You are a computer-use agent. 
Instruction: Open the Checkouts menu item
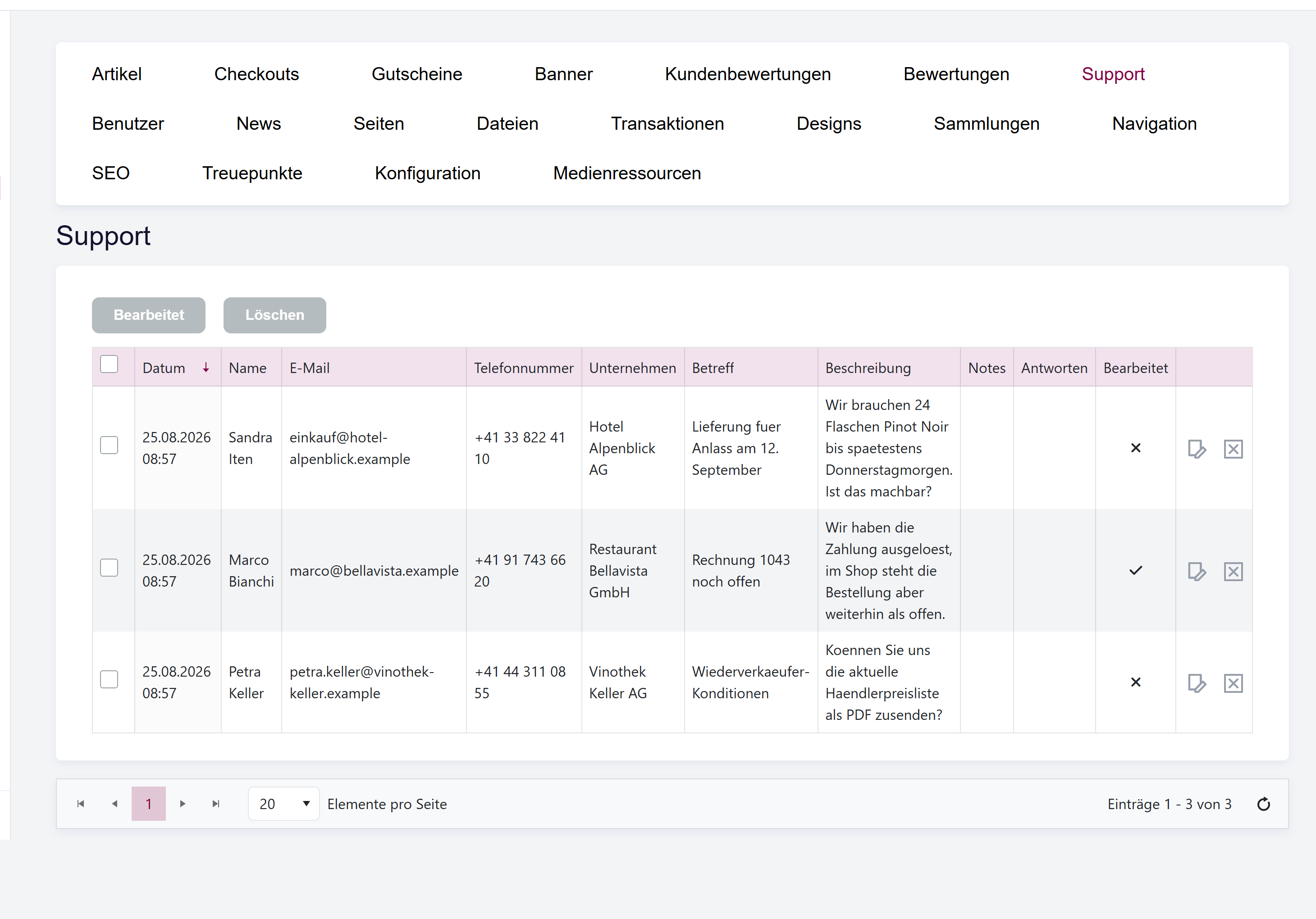click(256, 74)
